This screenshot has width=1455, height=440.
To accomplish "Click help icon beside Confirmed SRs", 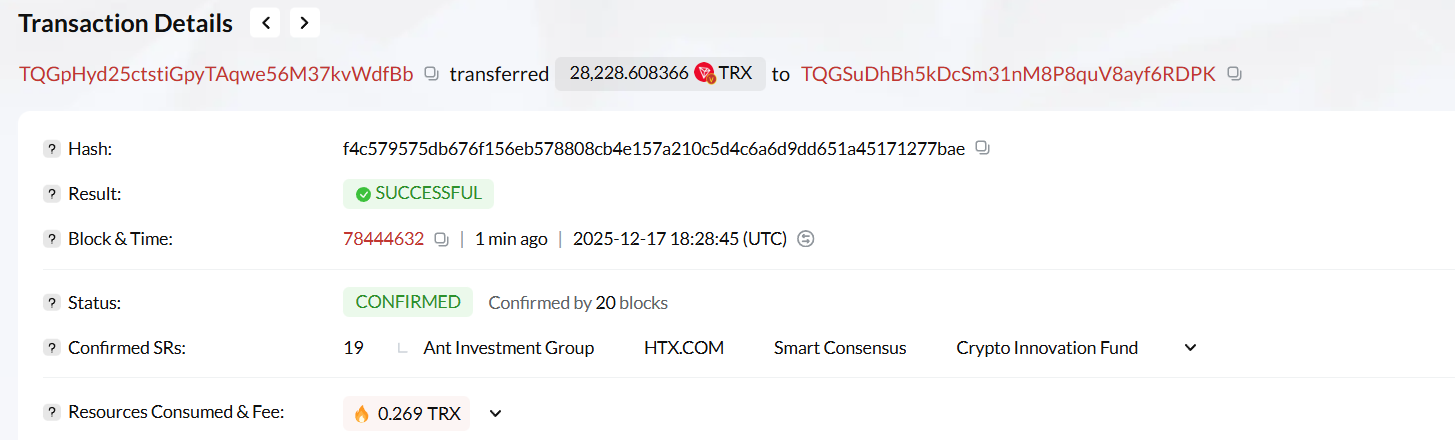I will click(52, 348).
